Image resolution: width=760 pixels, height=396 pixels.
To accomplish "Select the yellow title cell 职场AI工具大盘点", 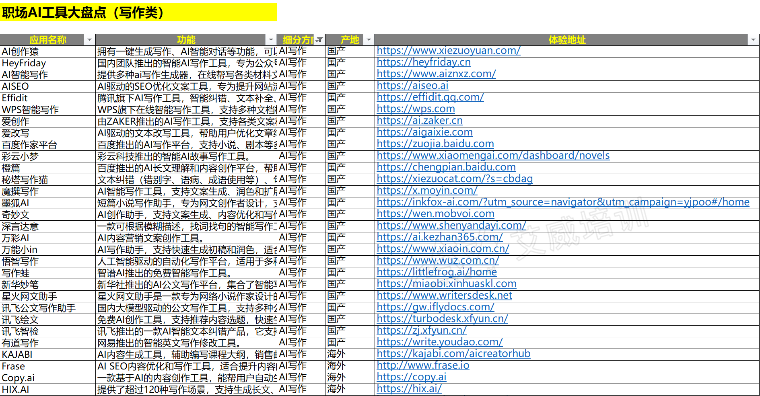I will click(x=139, y=12).
